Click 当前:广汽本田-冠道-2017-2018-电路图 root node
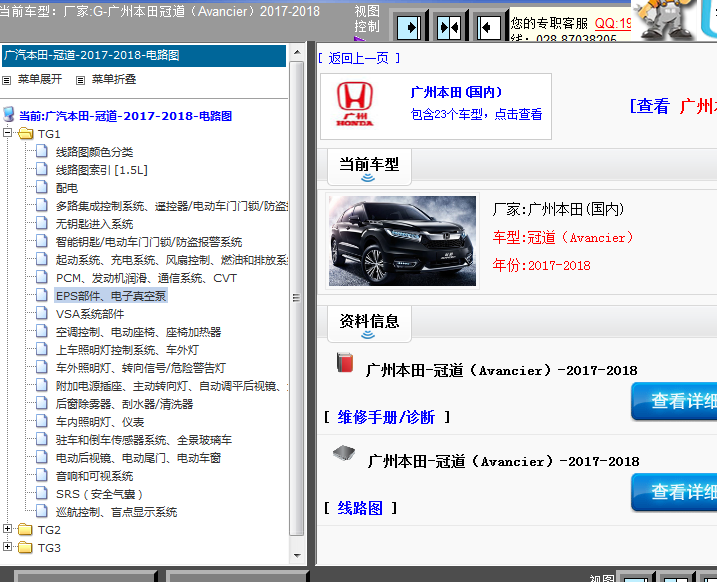717x582 pixels. pyautogui.click(x=125, y=116)
